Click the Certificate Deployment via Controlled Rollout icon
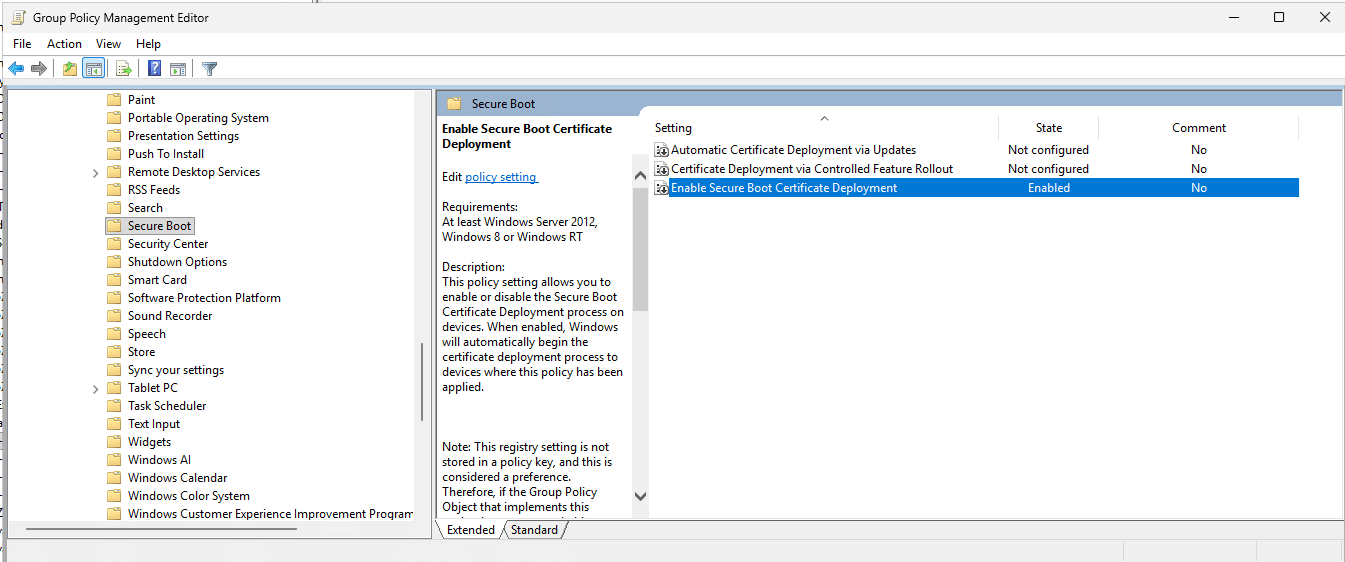 click(661, 169)
